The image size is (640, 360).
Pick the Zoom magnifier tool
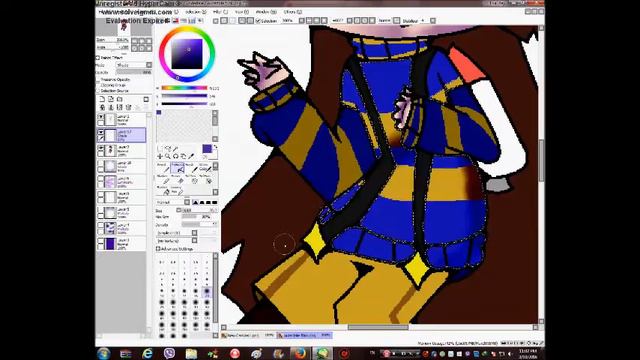coord(168,156)
